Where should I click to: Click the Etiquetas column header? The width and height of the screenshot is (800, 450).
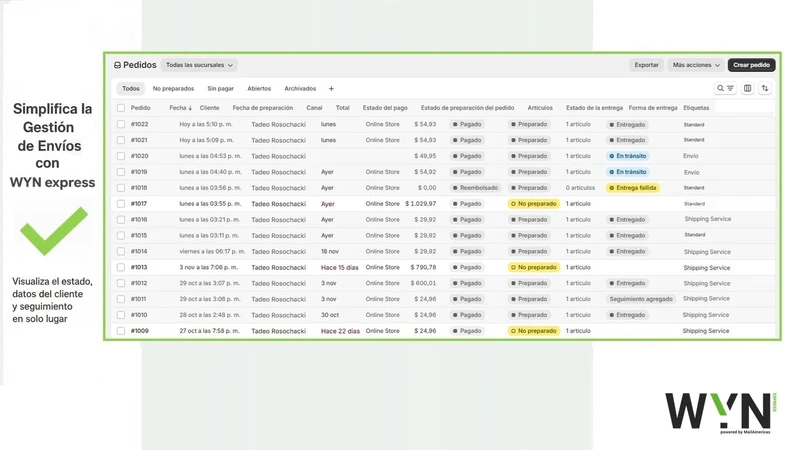(696, 108)
